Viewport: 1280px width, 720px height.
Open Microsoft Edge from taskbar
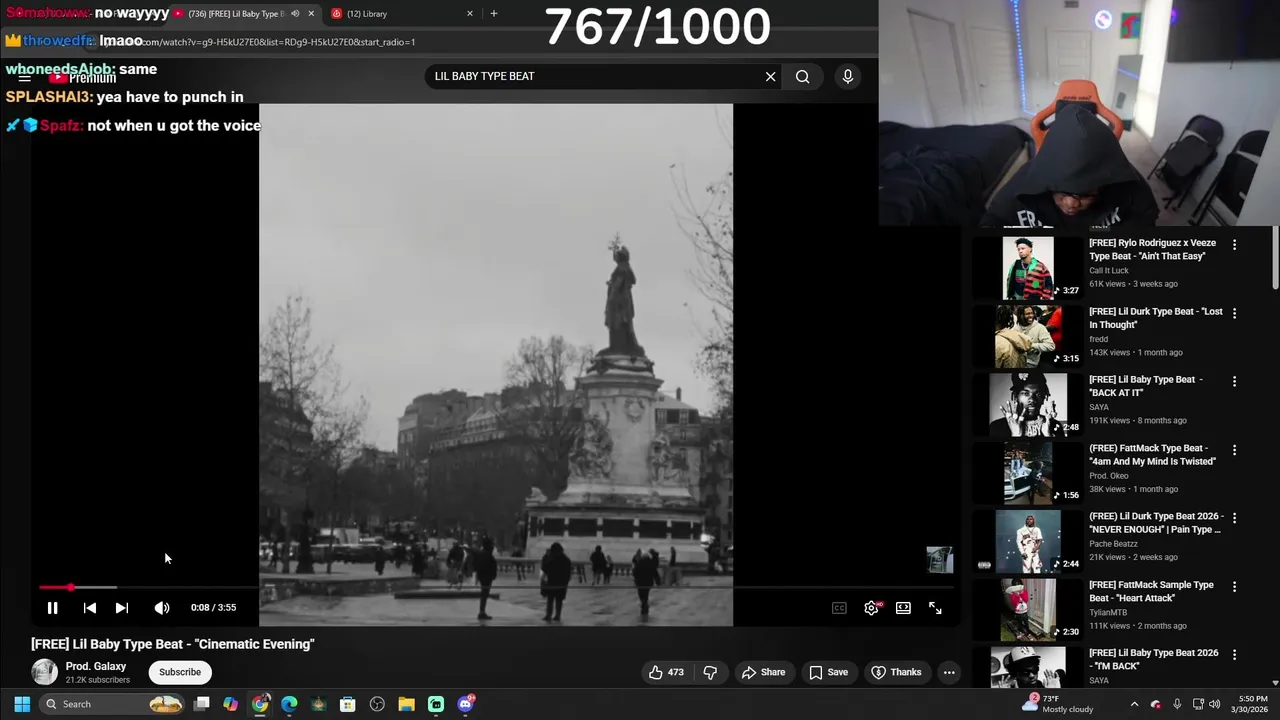[289, 704]
